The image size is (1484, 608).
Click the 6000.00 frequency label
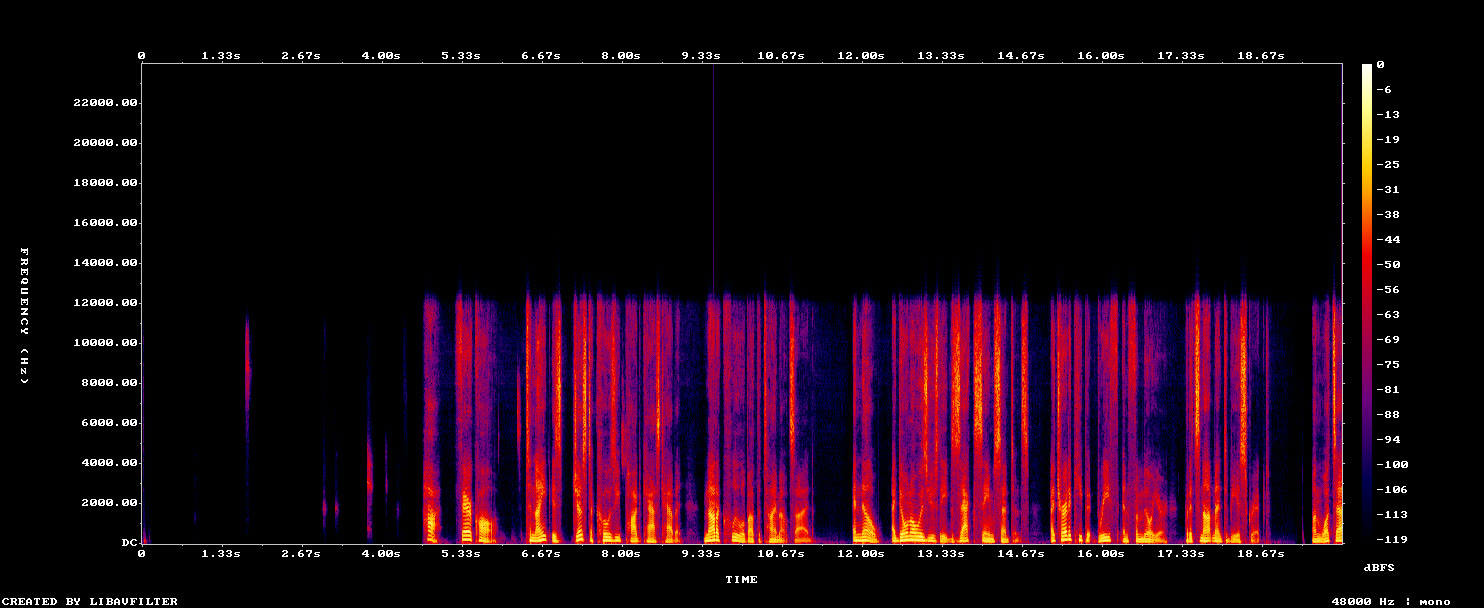(x=109, y=423)
